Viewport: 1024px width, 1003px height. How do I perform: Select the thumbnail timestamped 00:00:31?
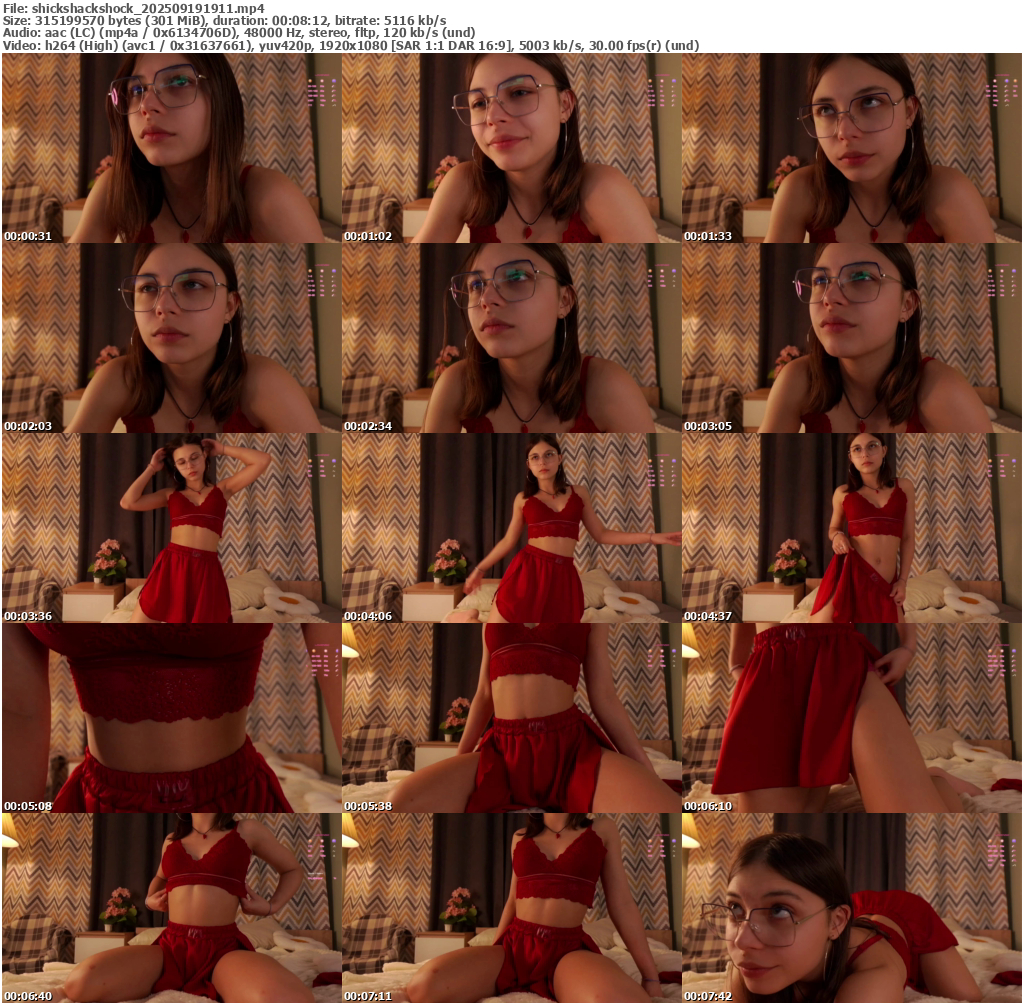pyautogui.click(x=171, y=148)
